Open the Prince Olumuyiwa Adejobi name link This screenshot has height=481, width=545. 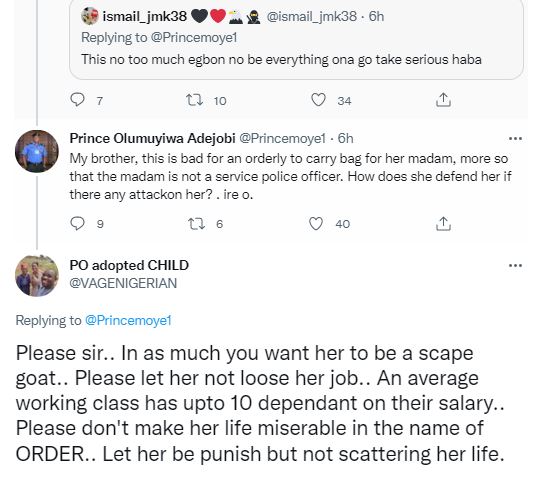[153, 138]
